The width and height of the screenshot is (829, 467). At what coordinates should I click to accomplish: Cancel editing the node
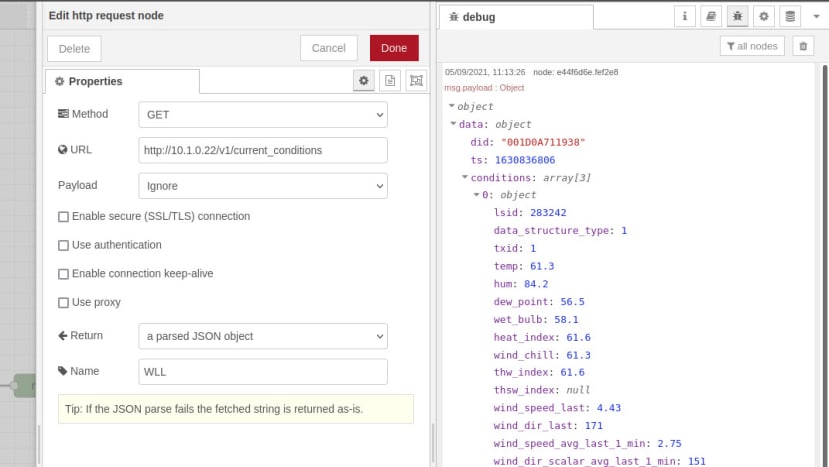click(x=329, y=48)
